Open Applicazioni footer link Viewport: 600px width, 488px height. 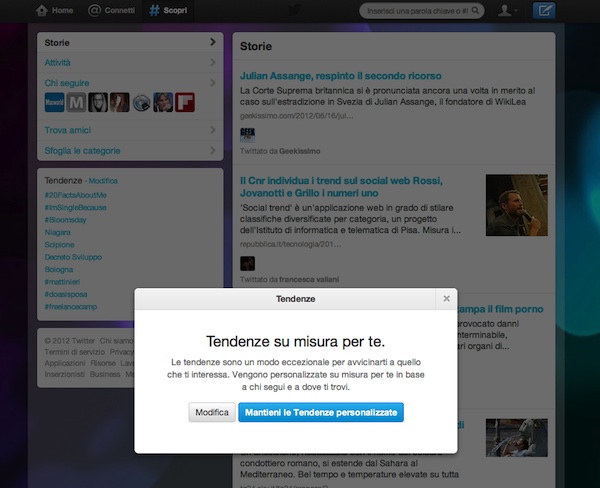tap(65, 363)
